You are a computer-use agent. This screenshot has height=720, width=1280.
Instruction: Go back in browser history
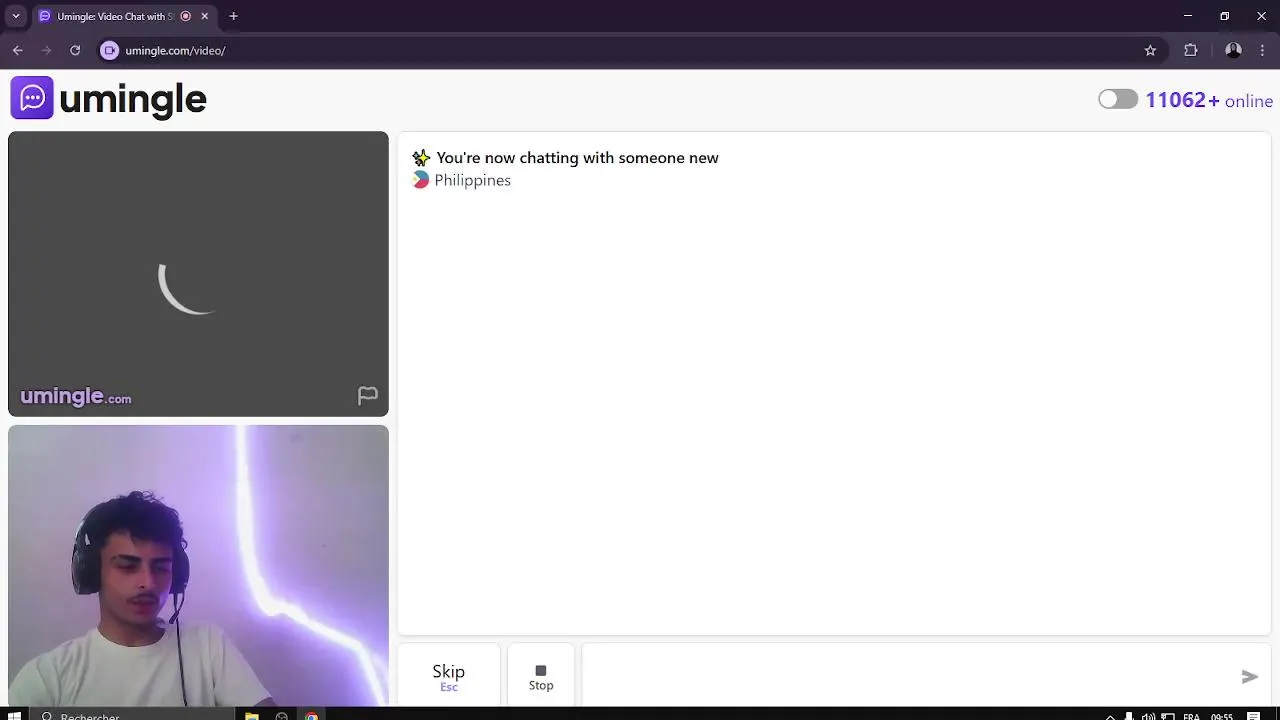[x=18, y=50]
